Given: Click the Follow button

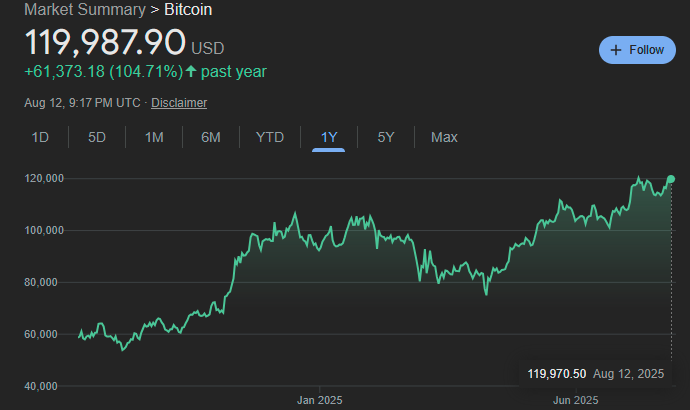Looking at the screenshot, I should pyautogui.click(x=637, y=50).
